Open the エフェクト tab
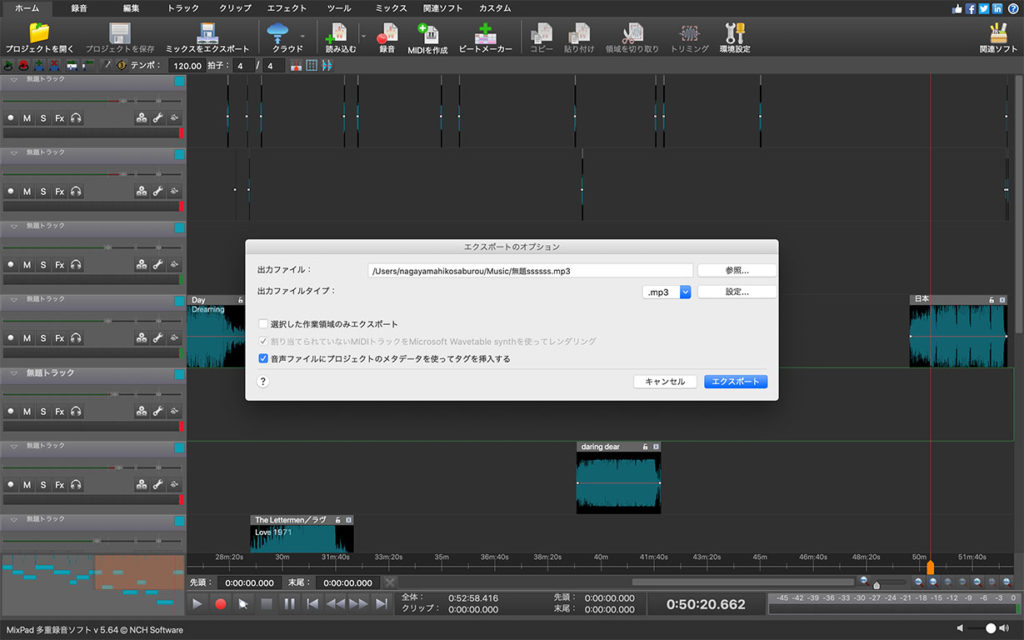Image resolution: width=1024 pixels, height=640 pixels. [x=287, y=8]
